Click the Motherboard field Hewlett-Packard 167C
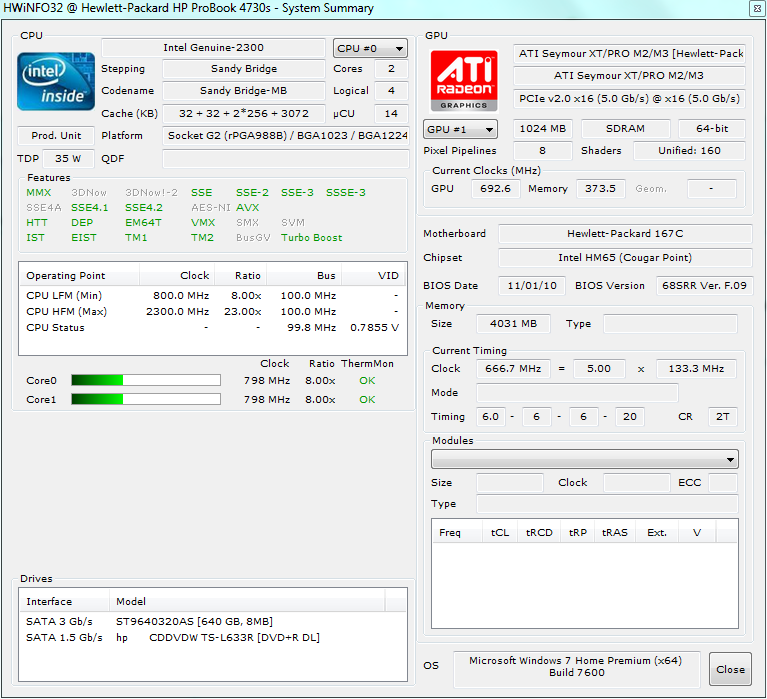Screen dimensions: 767x699 [625, 234]
